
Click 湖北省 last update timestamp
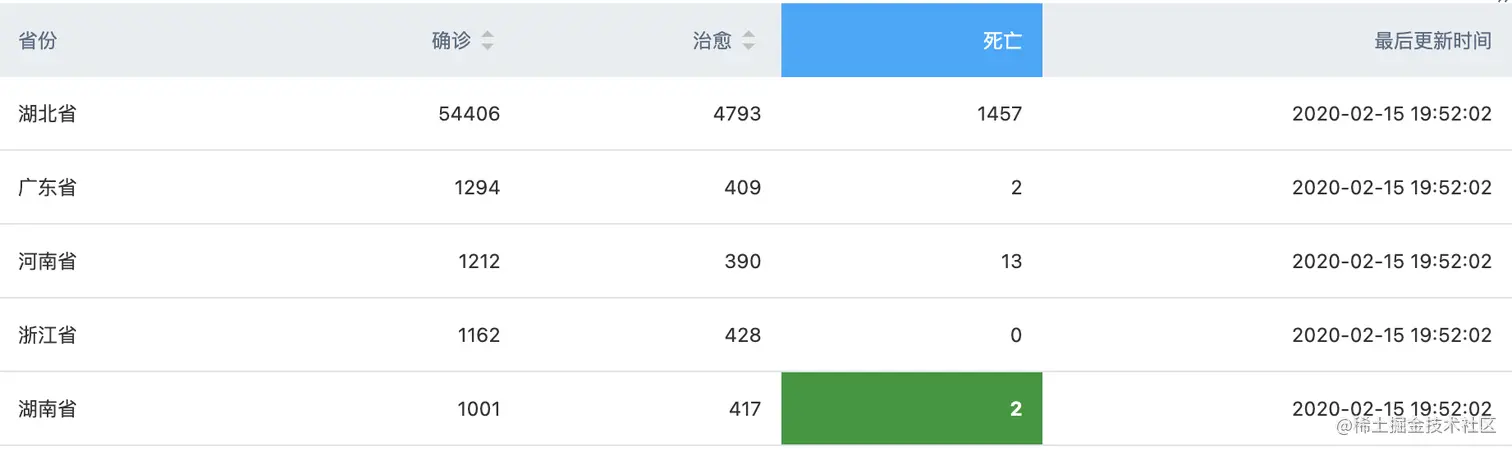[x=1392, y=114]
